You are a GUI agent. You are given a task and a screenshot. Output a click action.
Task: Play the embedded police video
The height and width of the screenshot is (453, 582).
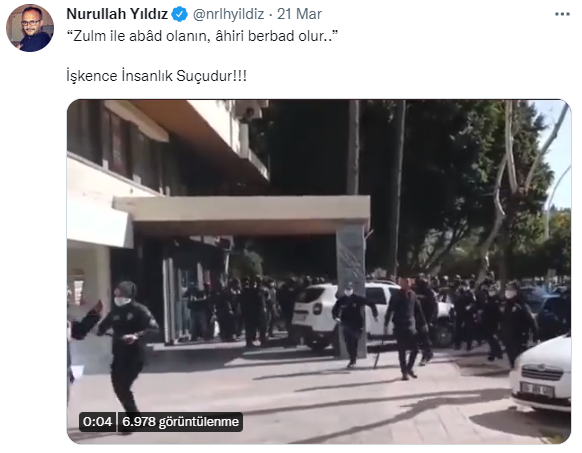[319, 271]
